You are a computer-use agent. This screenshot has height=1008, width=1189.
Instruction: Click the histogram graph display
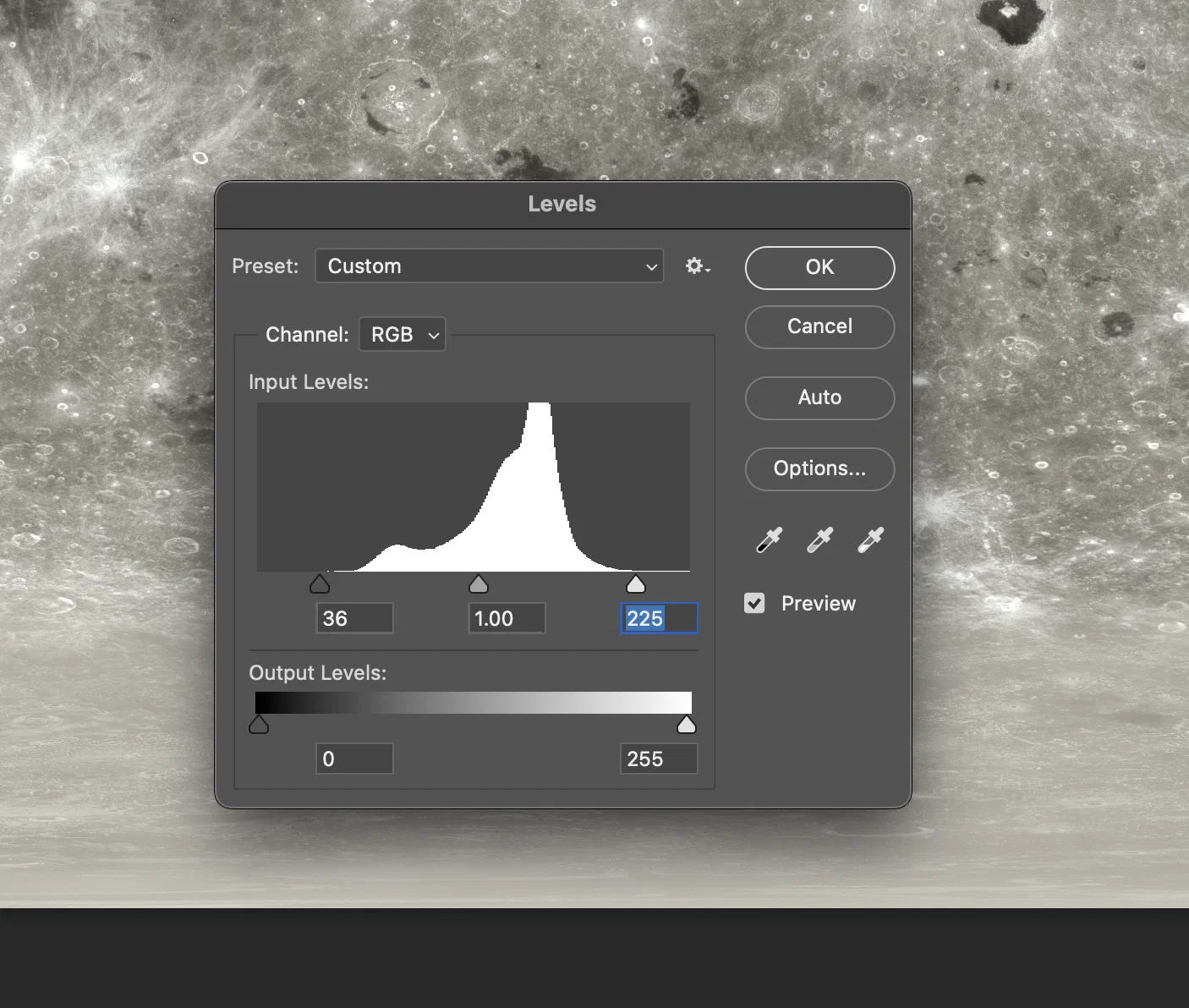click(x=474, y=487)
